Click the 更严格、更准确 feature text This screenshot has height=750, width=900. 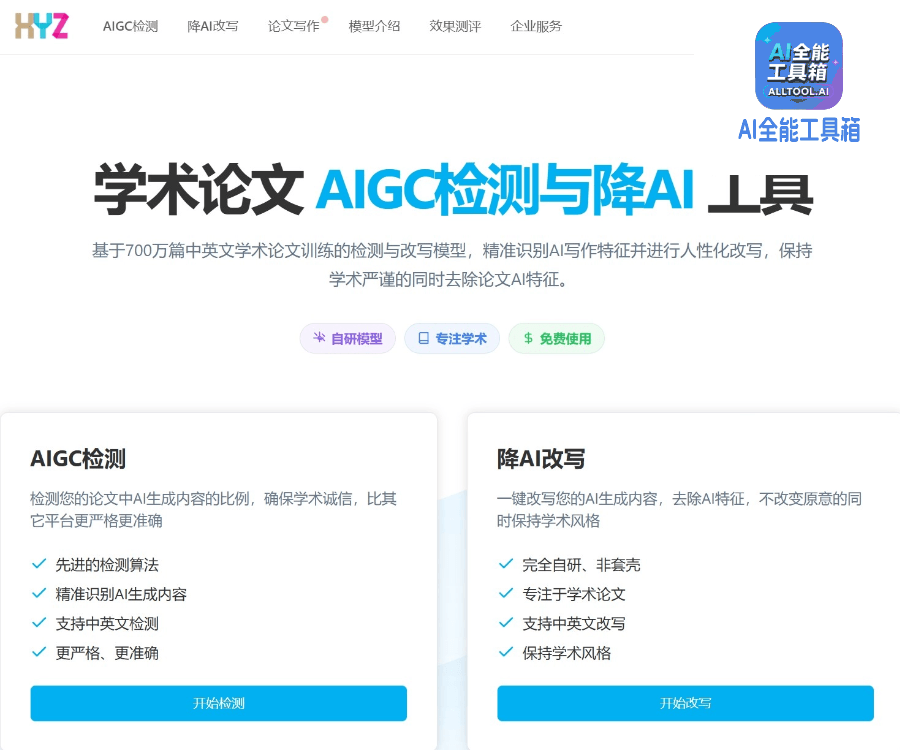pyautogui.click(x=107, y=652)
